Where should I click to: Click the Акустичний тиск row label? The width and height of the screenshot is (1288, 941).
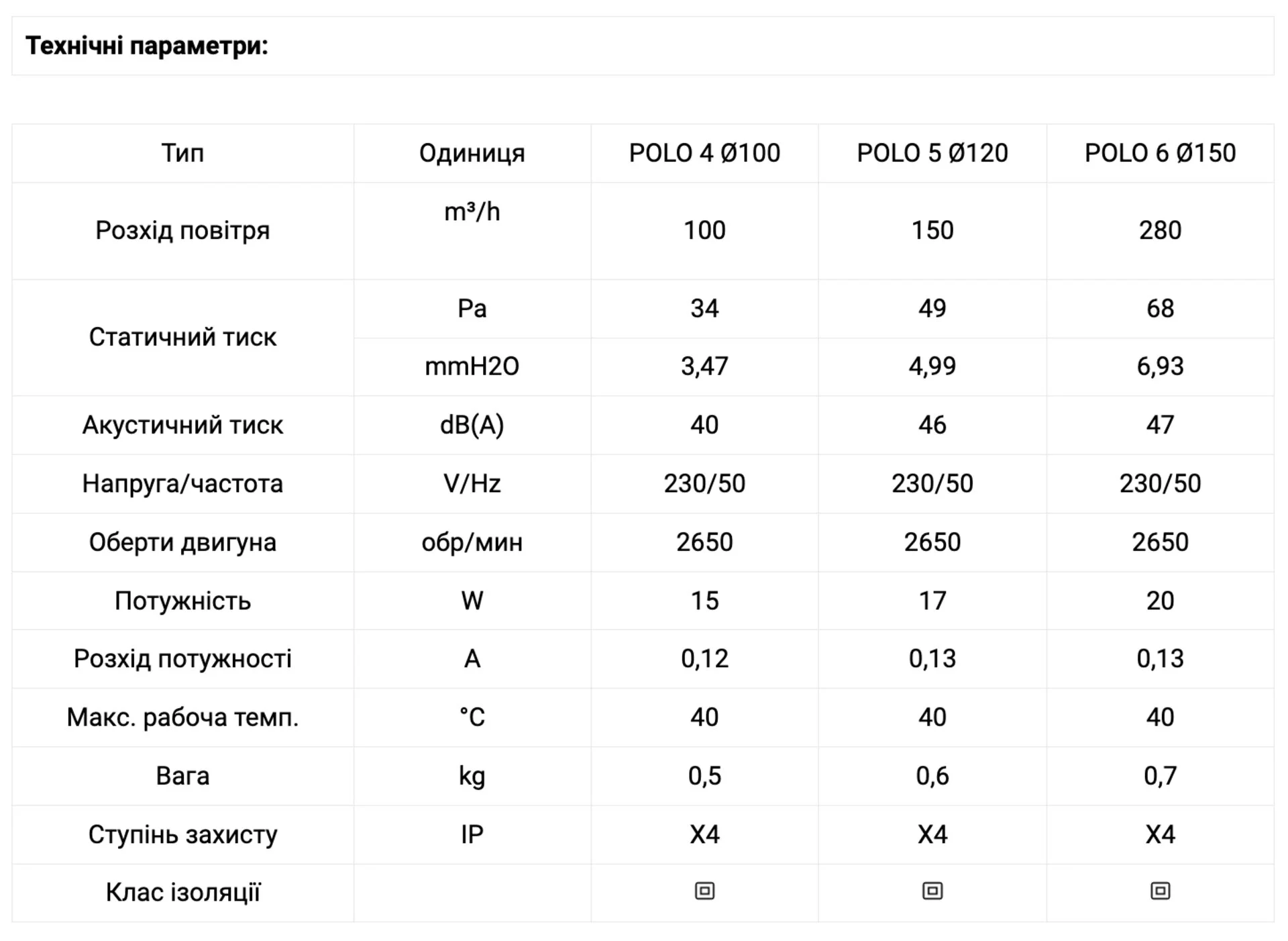[x=182, y=425]
